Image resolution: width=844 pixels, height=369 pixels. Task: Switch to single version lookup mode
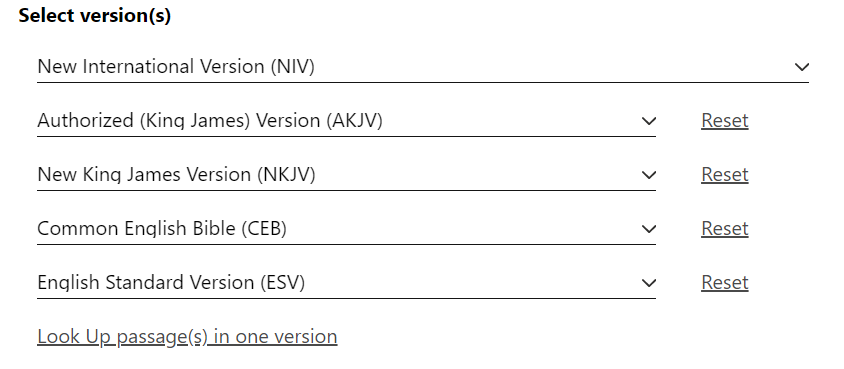point(187,337)
